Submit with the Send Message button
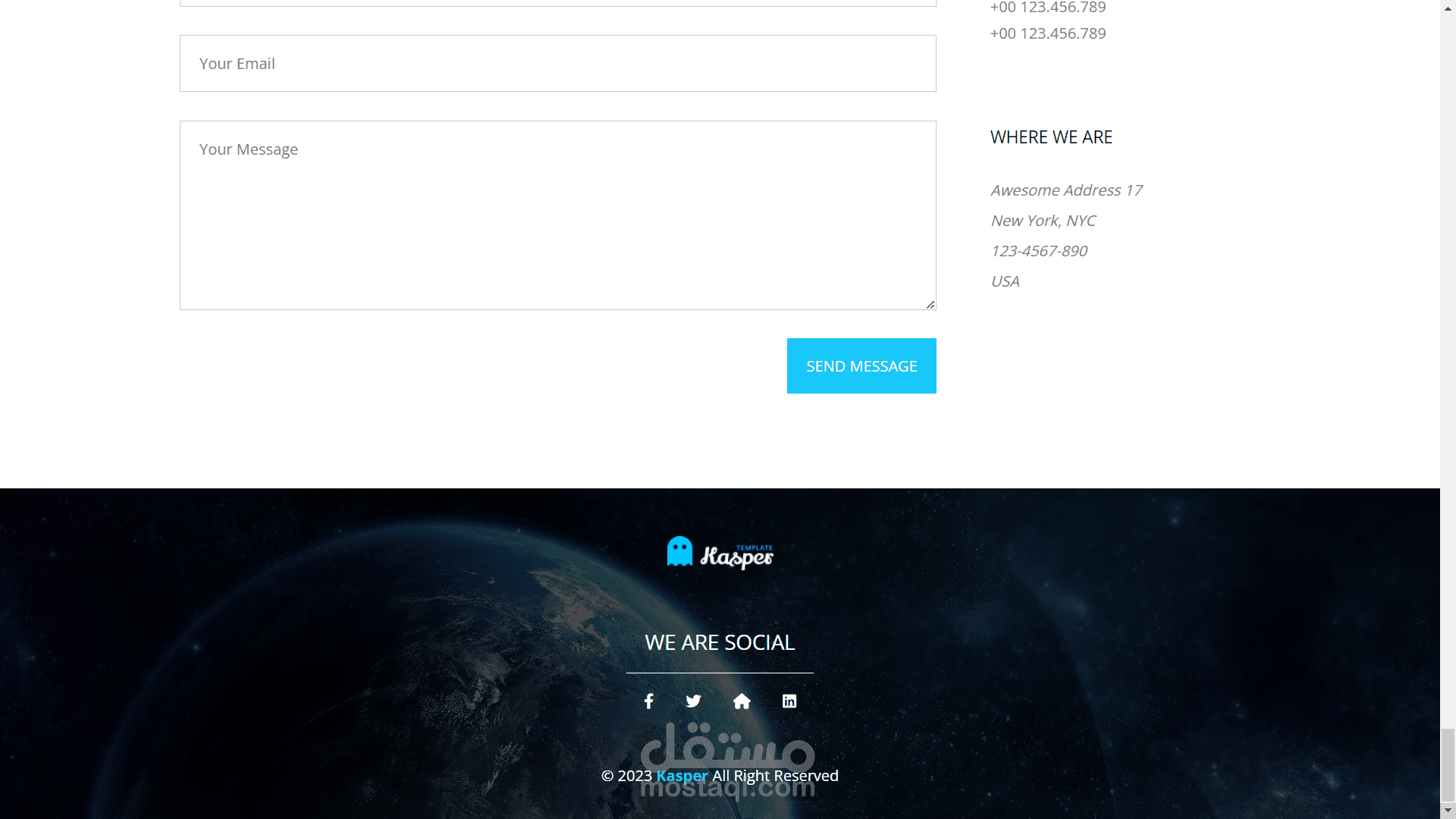 pyautogui.click(x=861, y=366)
